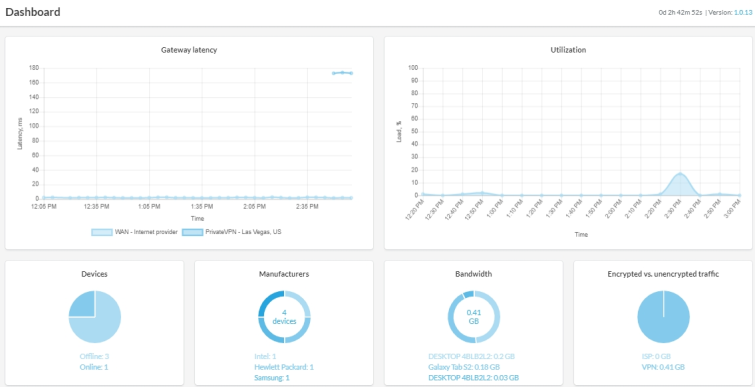The height and width of the screenshot is (387, 755).
Task: Select the Online: 1 legend entry
Action: point(94,367)
